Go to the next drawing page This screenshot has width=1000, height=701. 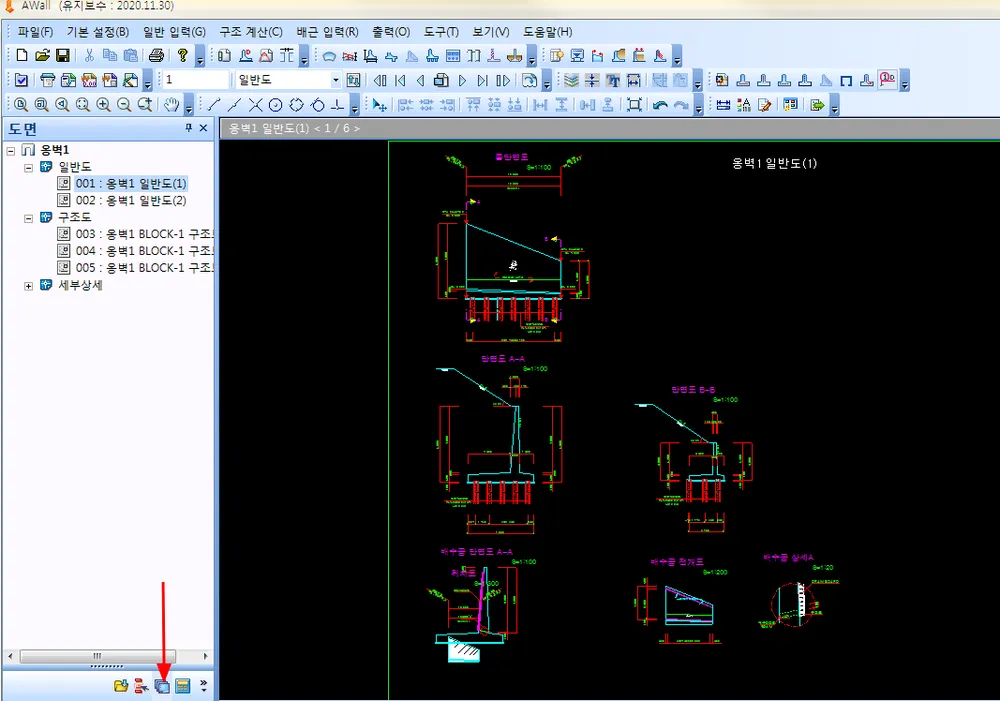point(462,80)
